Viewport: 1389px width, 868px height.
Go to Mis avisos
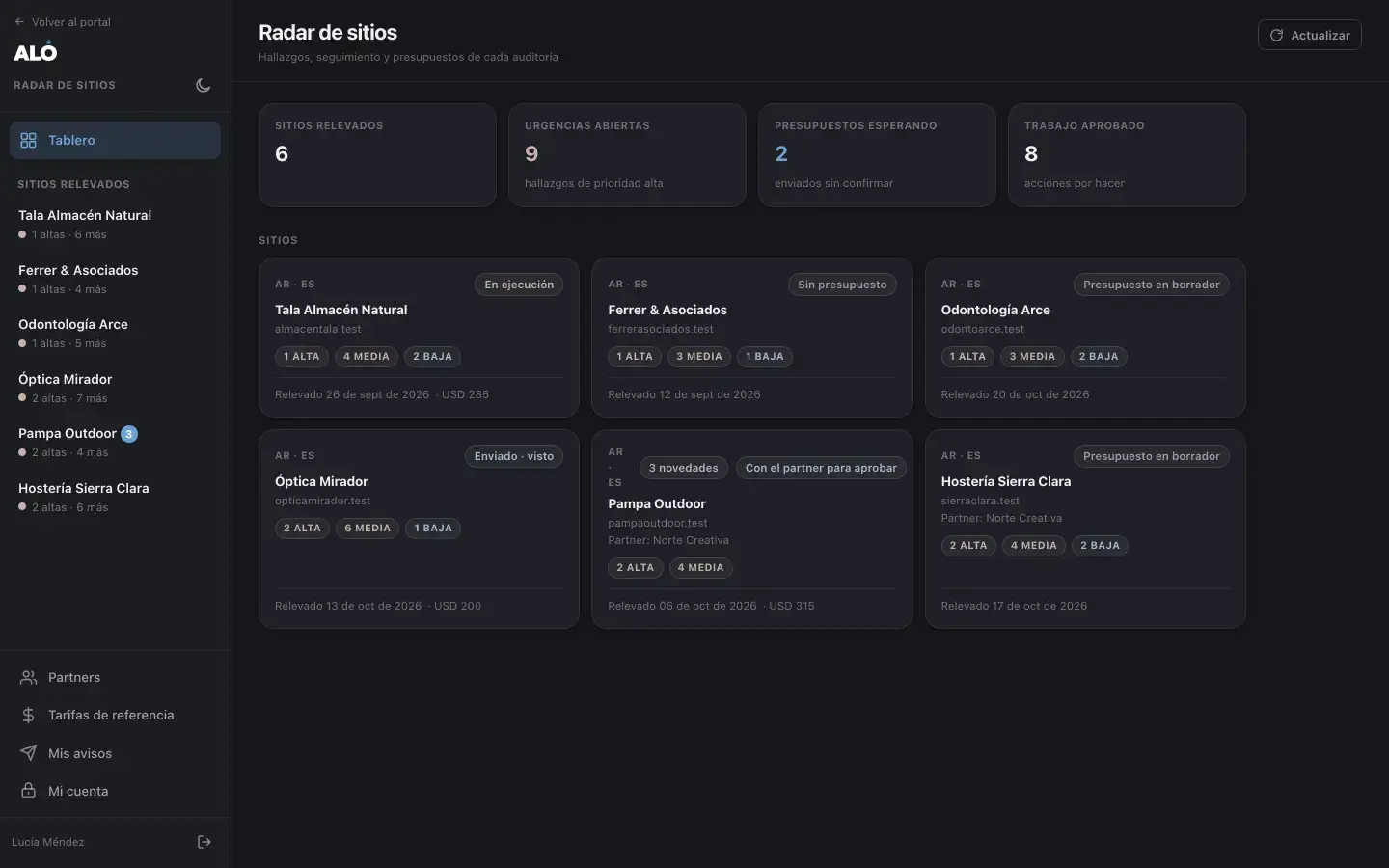(x=115, y=753)
